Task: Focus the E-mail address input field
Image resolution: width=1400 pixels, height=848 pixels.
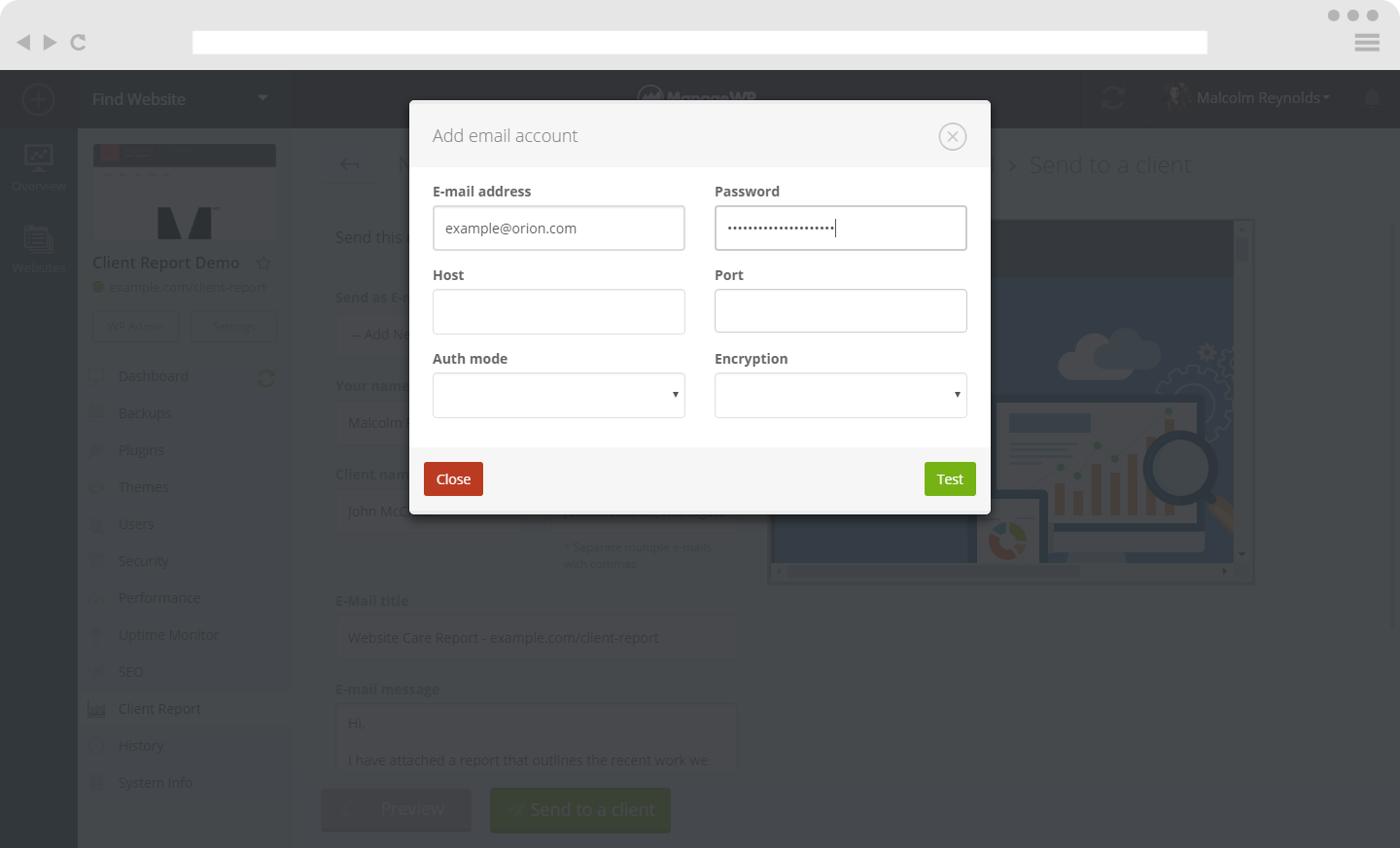Action: coord(559,229)
